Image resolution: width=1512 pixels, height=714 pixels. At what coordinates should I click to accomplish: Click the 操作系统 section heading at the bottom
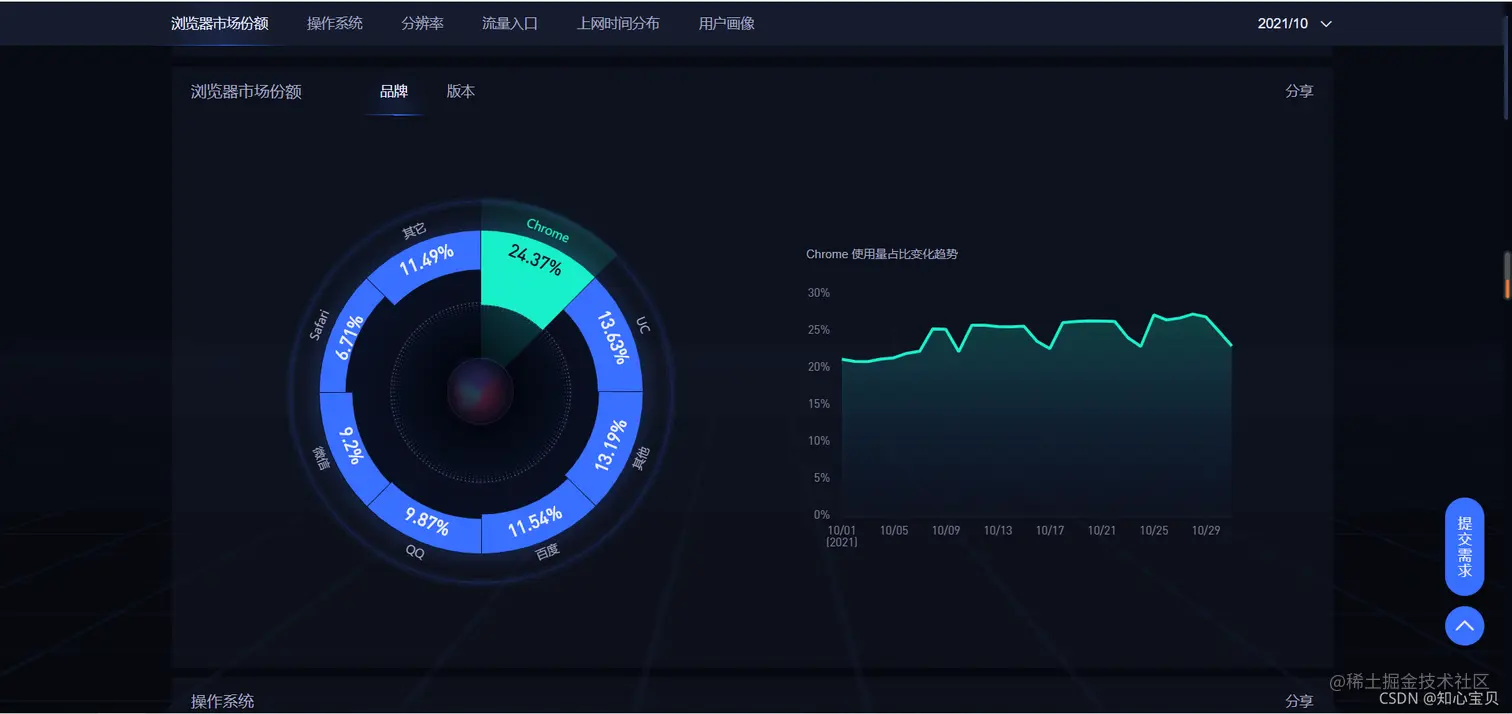223,702
